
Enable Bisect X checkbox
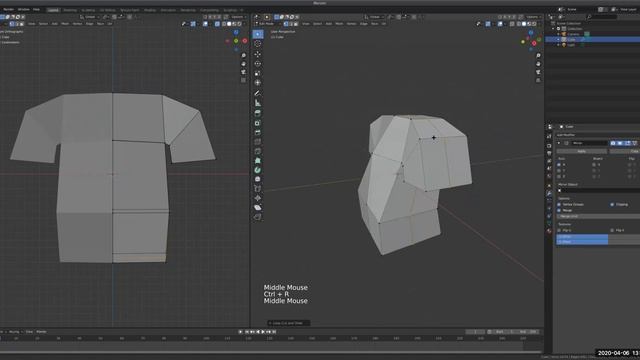pos(594,164)
